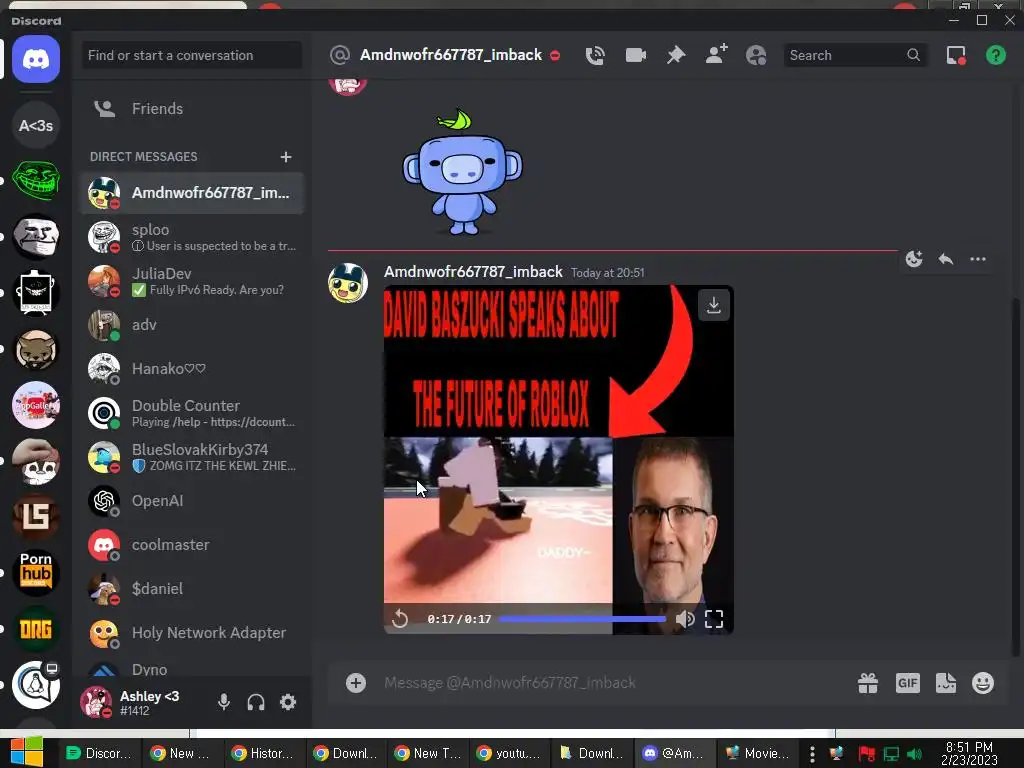This screenshot has height=768, width=1024.
Task: Open the sticker picker
Action: [x=946, y=683]
